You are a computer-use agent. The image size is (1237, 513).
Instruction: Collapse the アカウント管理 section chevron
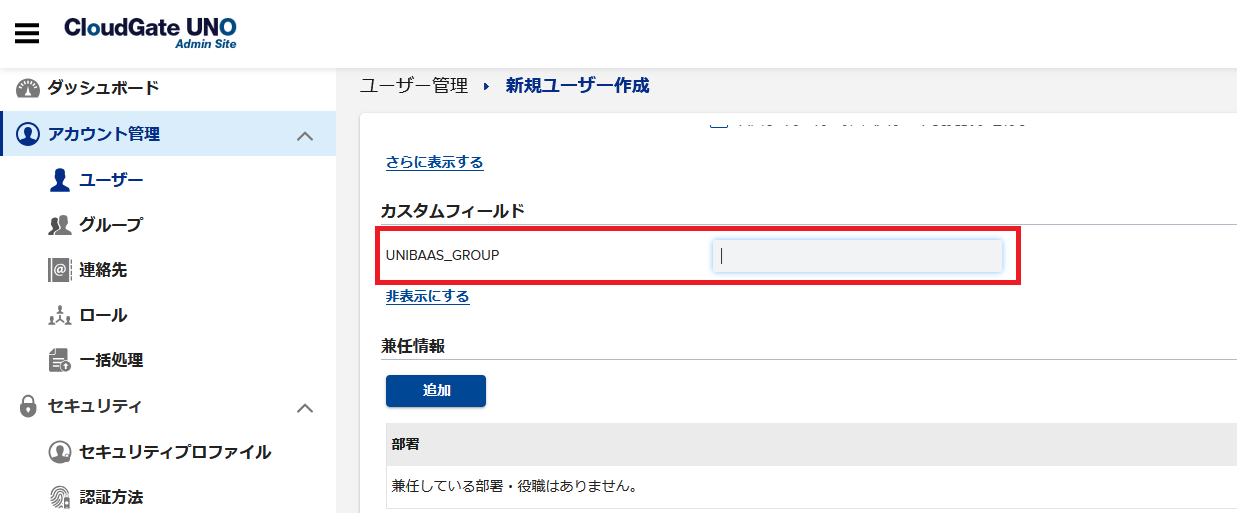[x=306, y=136]
